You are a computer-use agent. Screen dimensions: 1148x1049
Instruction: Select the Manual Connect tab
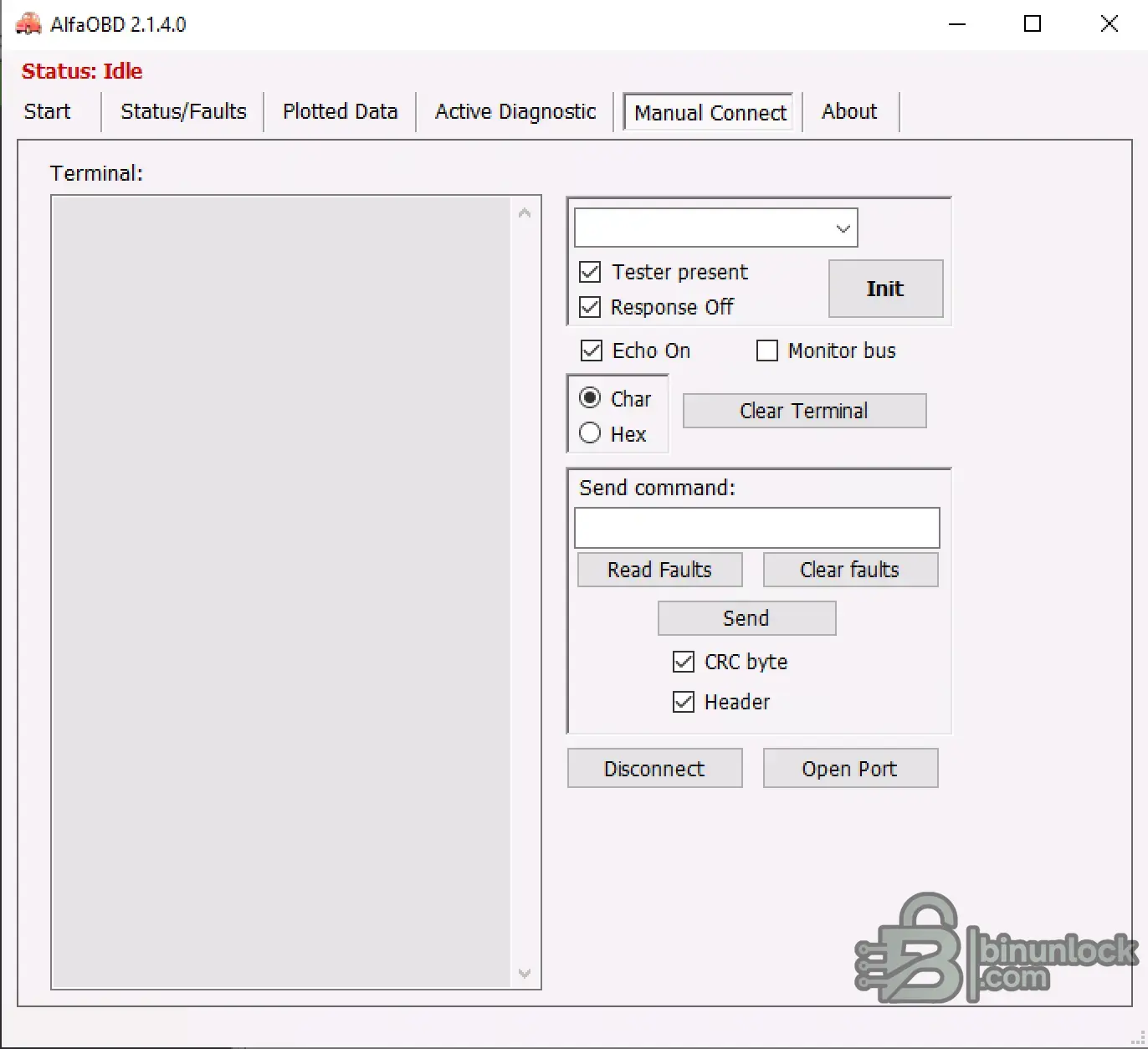pyautogui.click(x=710, y=112)
